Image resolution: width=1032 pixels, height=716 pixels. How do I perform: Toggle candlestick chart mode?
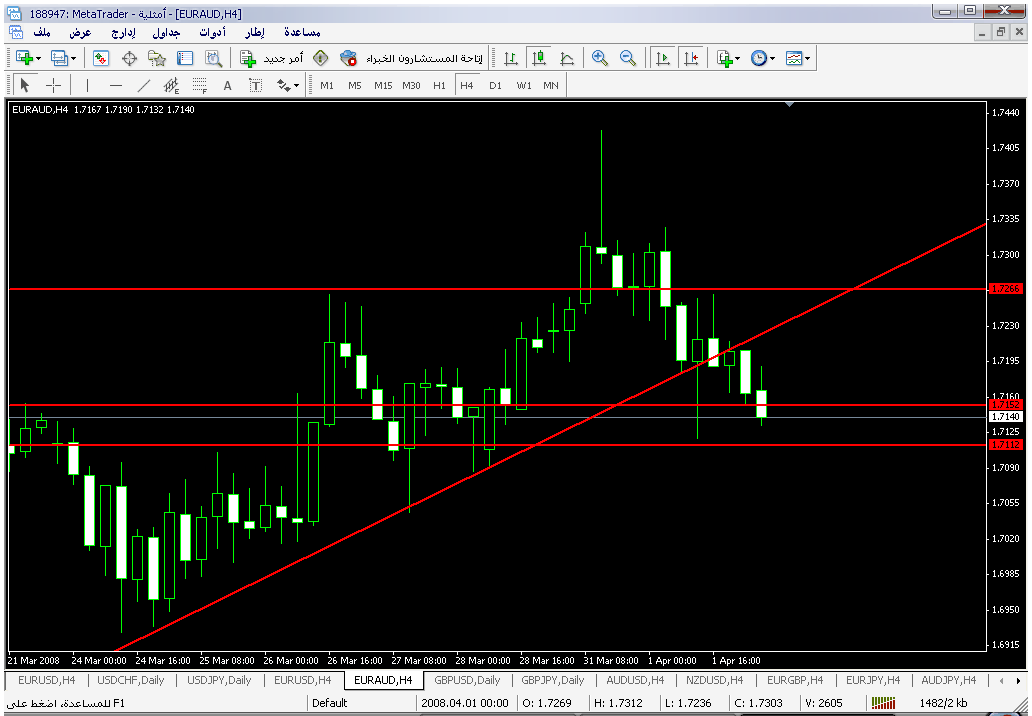coord(539,58)
